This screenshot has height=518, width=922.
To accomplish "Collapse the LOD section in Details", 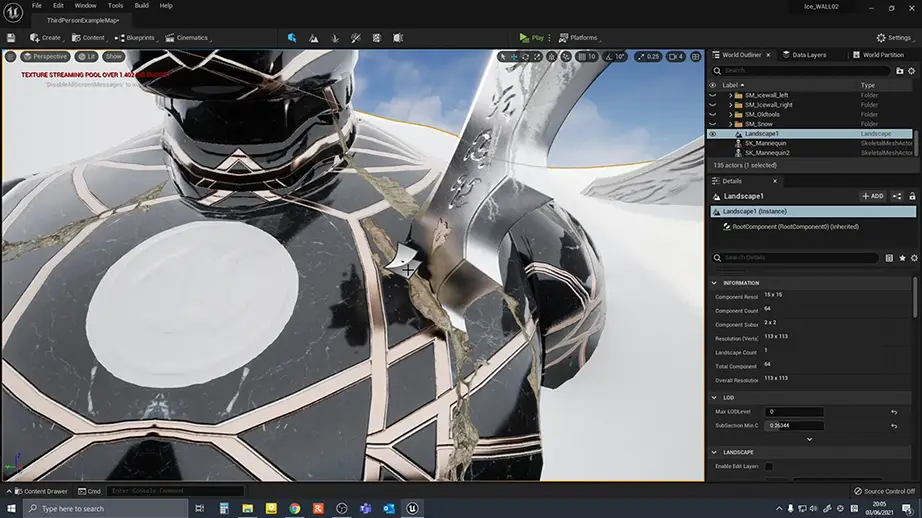I will click(714, 397).
